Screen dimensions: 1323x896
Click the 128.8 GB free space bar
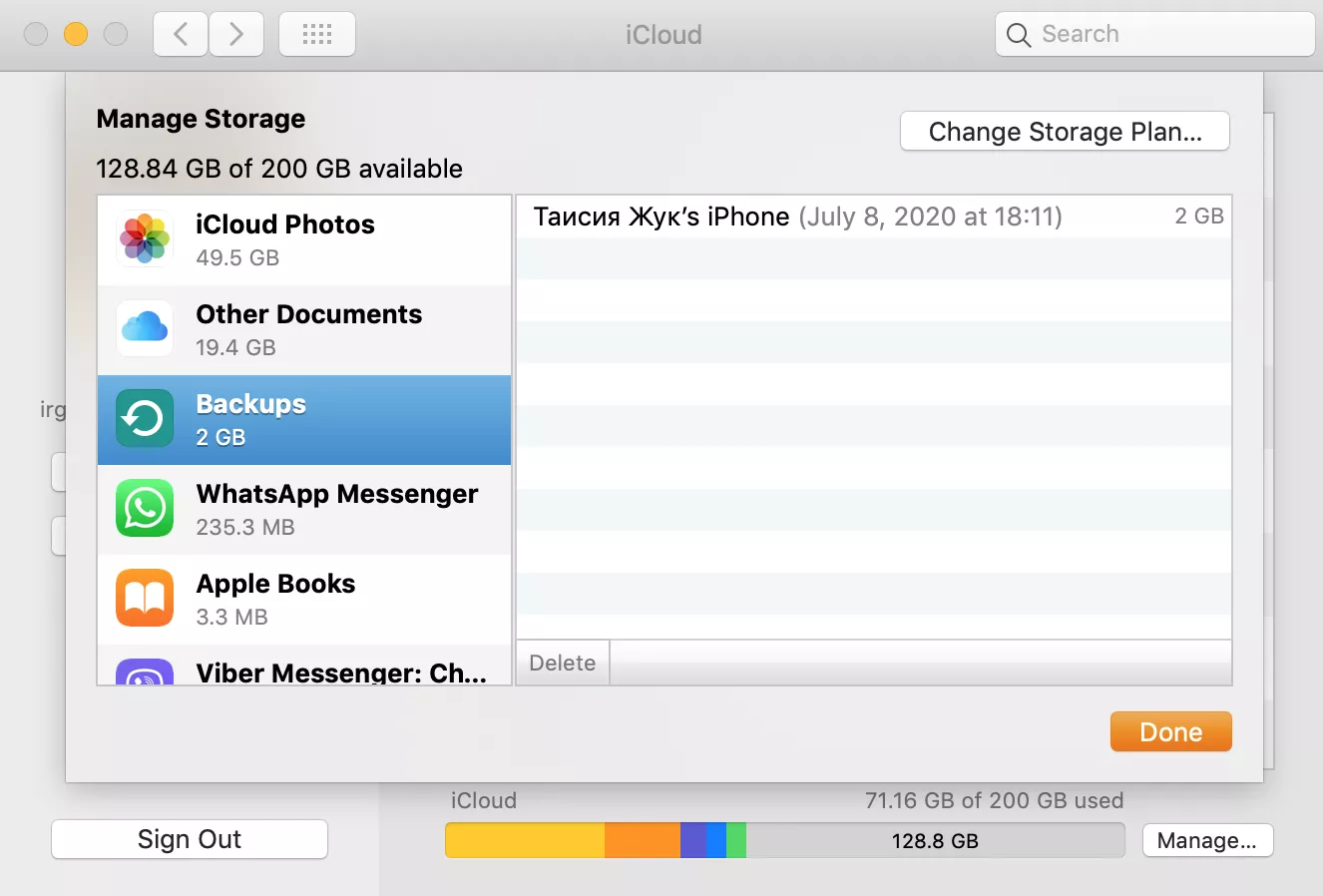tap(935, 840)
